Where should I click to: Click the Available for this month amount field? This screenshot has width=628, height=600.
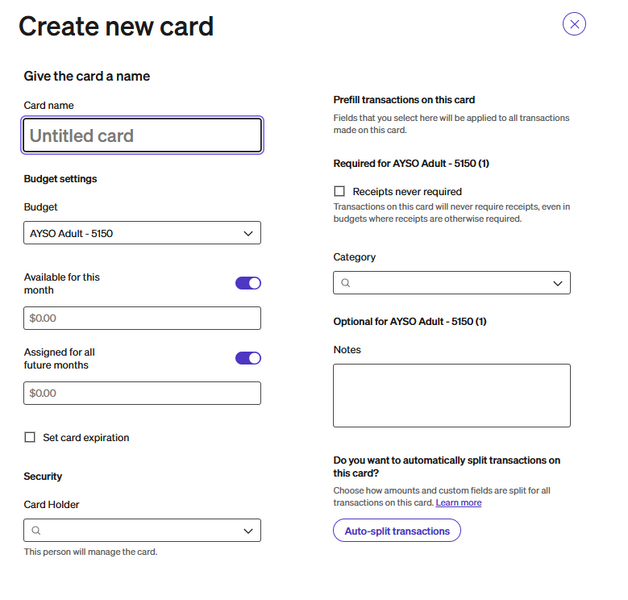coord(142,318)
